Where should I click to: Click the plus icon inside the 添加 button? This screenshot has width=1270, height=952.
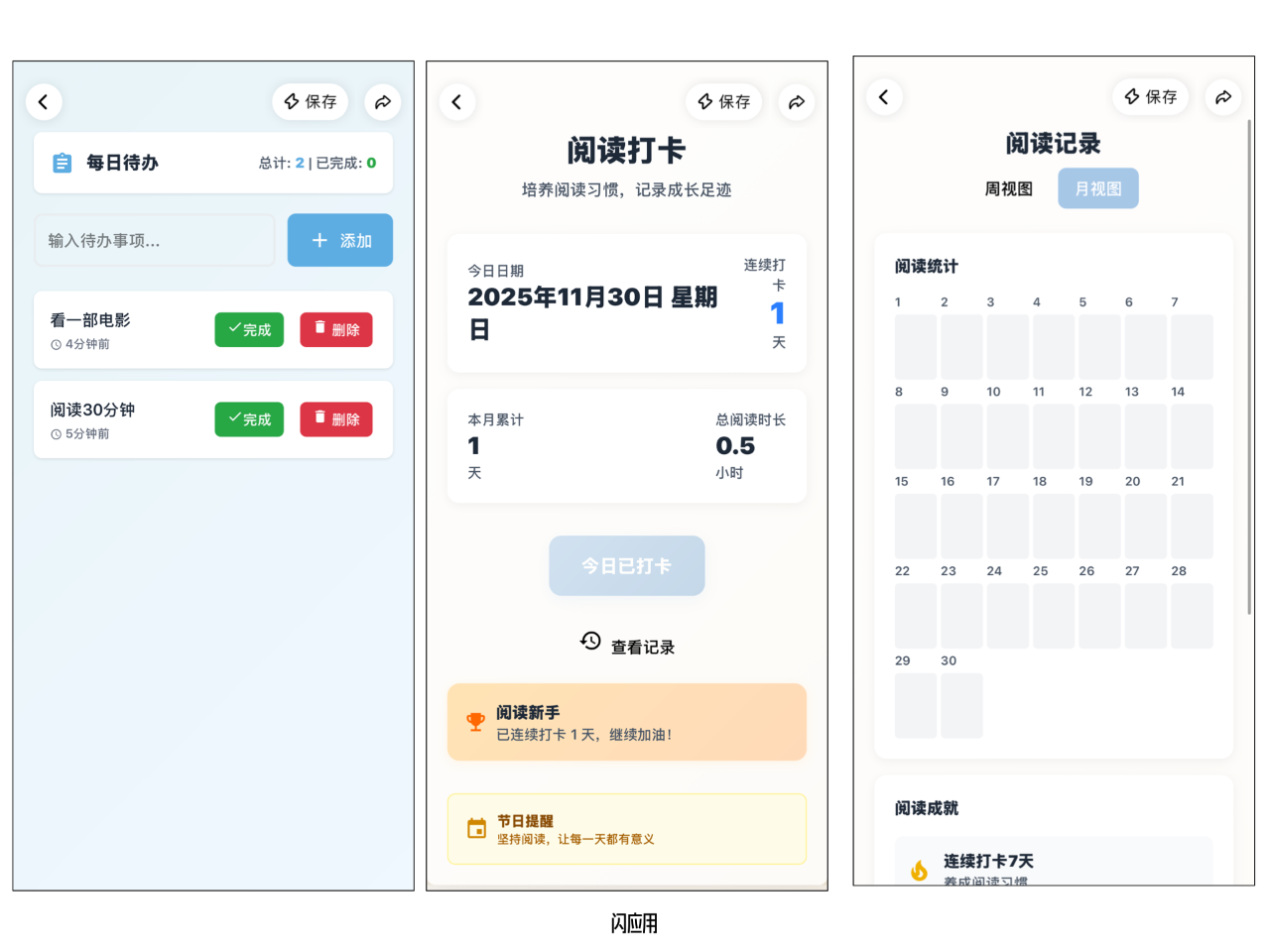[x=318, y=240]
